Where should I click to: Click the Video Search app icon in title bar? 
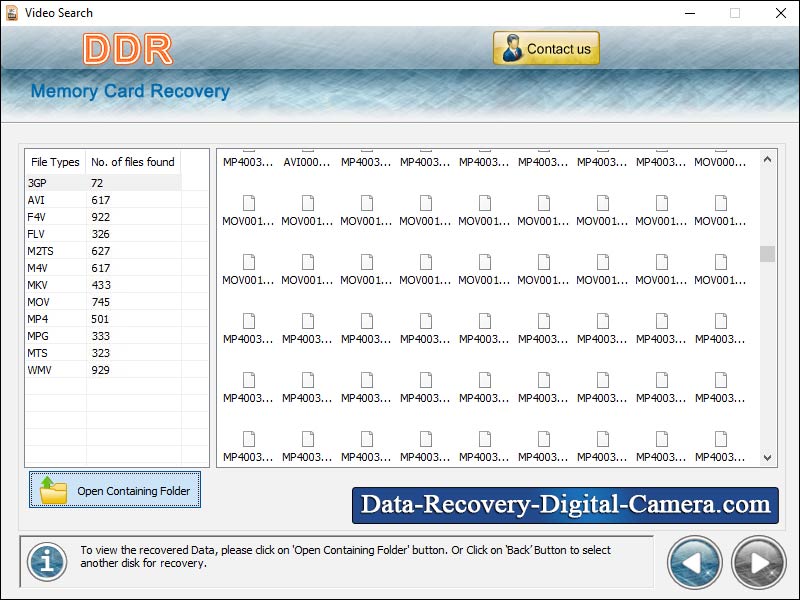point(12,13)
